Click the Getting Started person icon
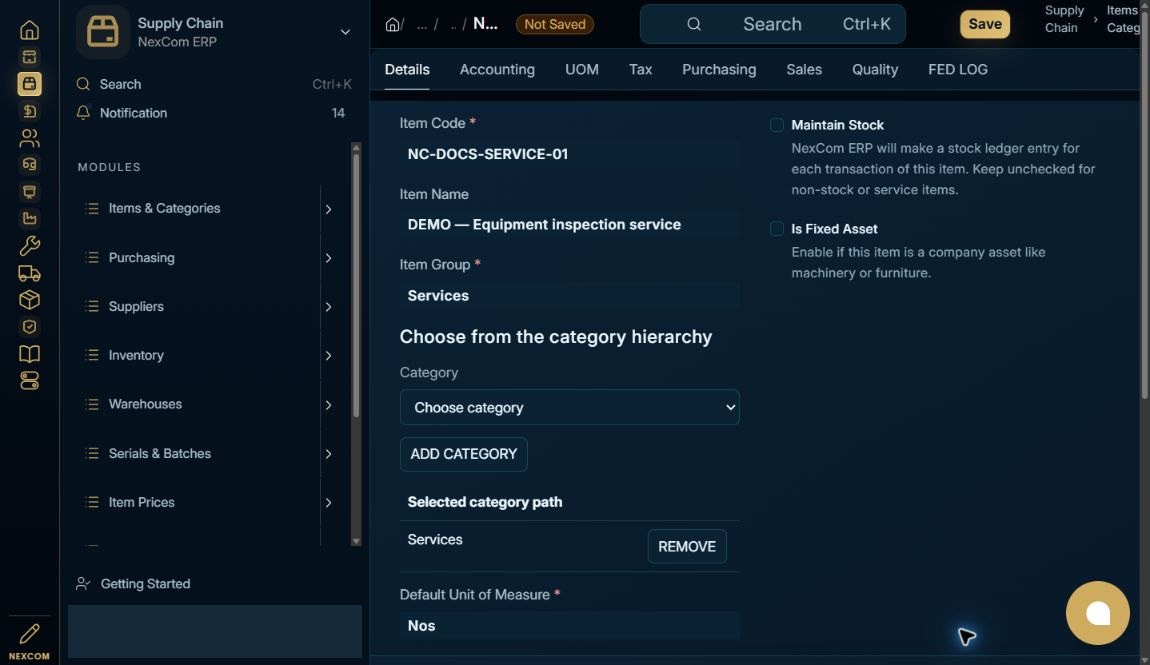This screenshot has width=1150, height=665. (83, 584)
